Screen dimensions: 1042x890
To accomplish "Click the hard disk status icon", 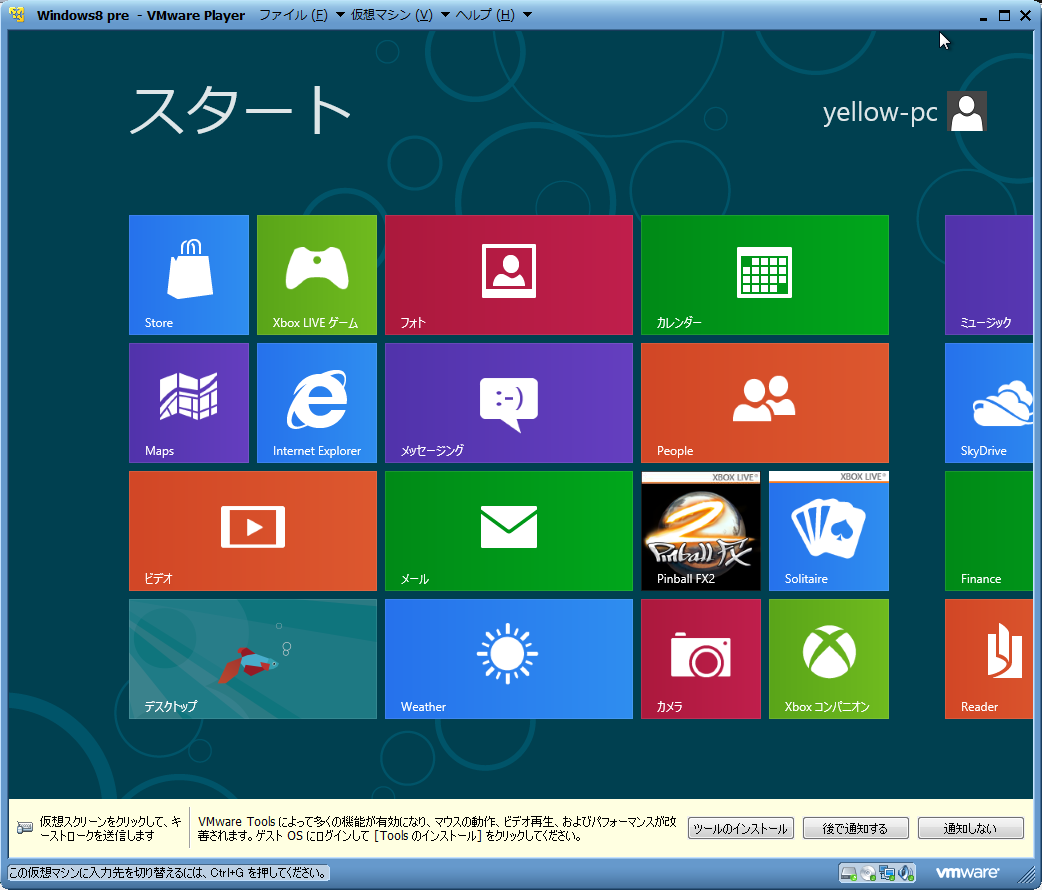I will click(849, 873).
